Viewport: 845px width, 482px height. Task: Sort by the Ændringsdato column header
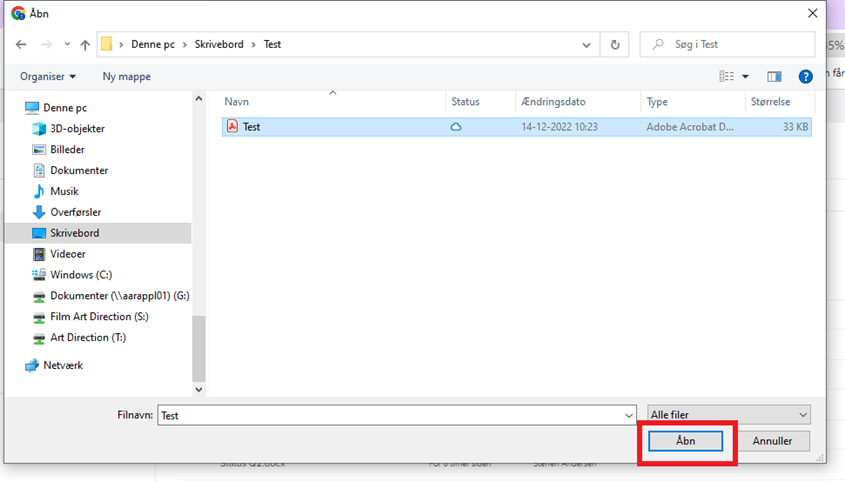point(553,102)
